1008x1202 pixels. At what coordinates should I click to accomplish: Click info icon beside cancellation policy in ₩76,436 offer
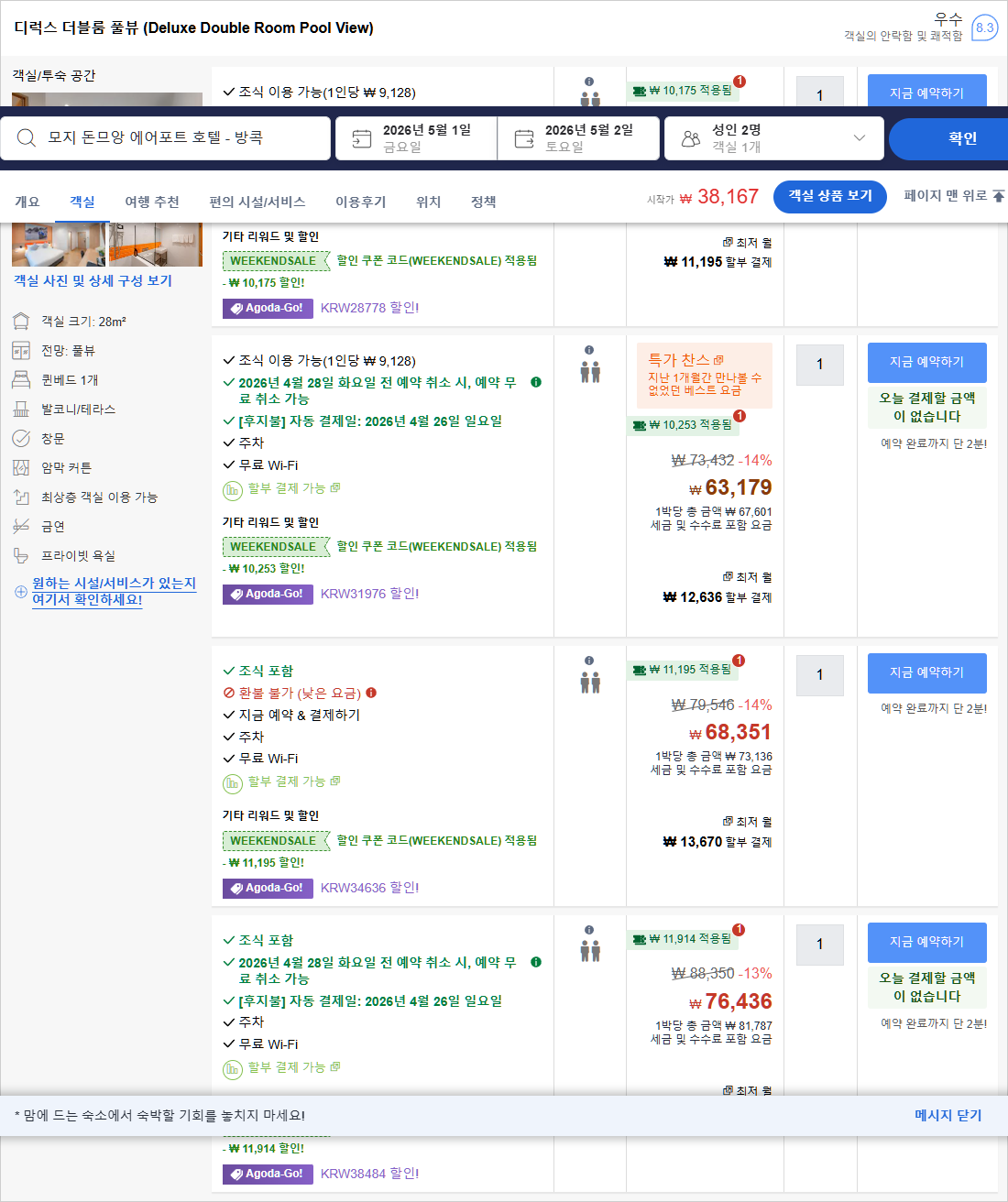(x=536, y=962)
